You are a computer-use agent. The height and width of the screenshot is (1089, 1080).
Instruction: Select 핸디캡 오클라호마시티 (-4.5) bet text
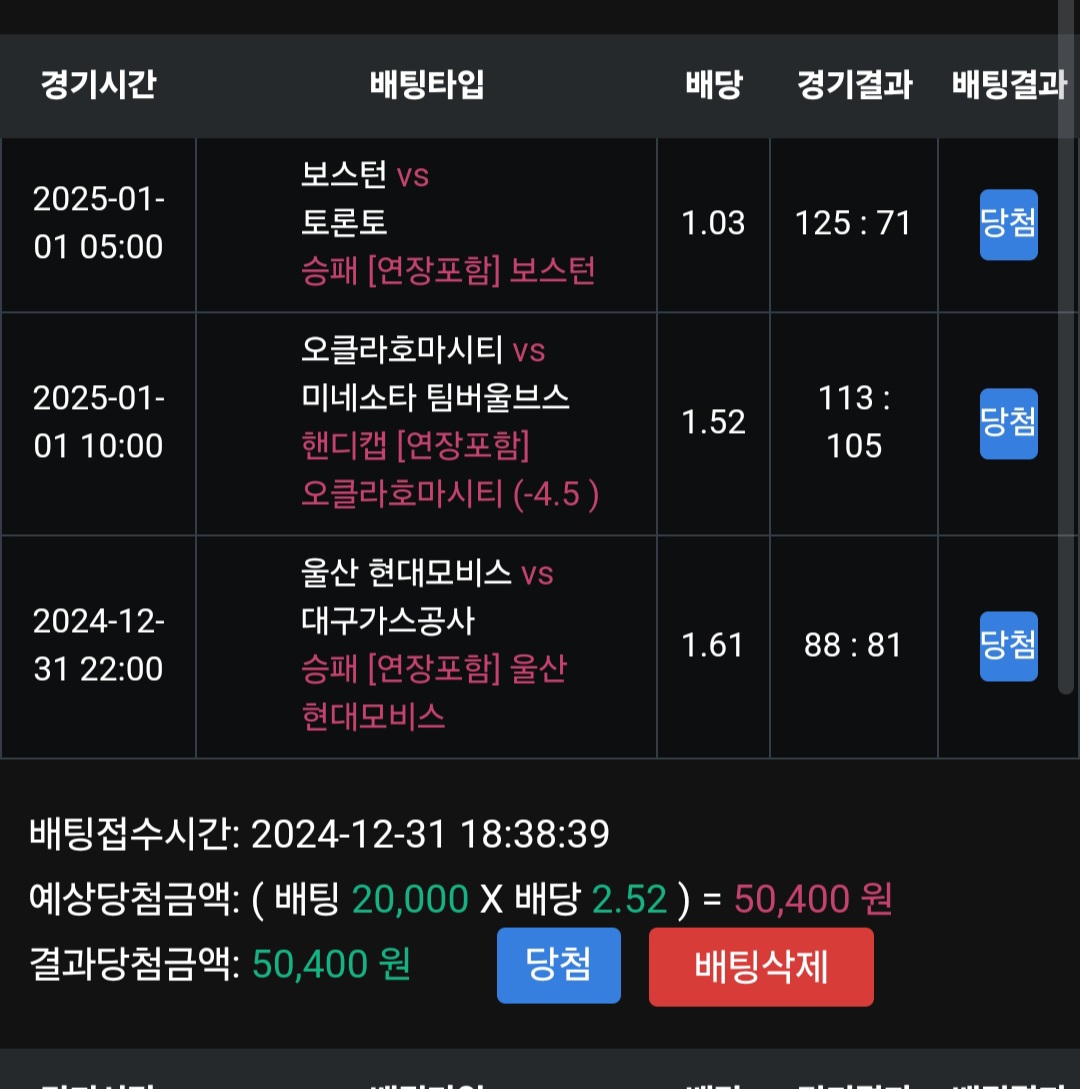pyautogui.click(x=450, y=470)
